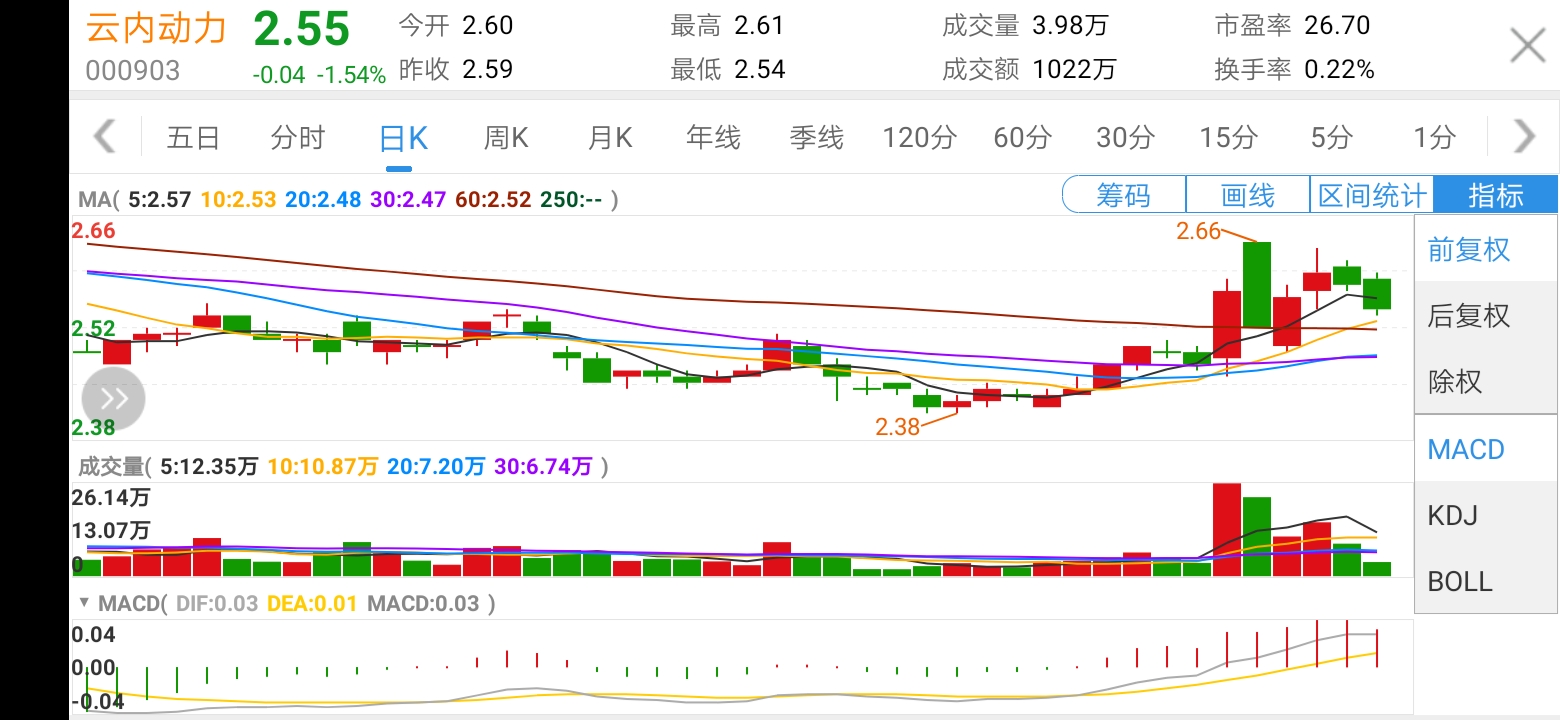Select the 30分 period tab
The width and height of the screenshot is (1560, 720).
point(1125,138)
